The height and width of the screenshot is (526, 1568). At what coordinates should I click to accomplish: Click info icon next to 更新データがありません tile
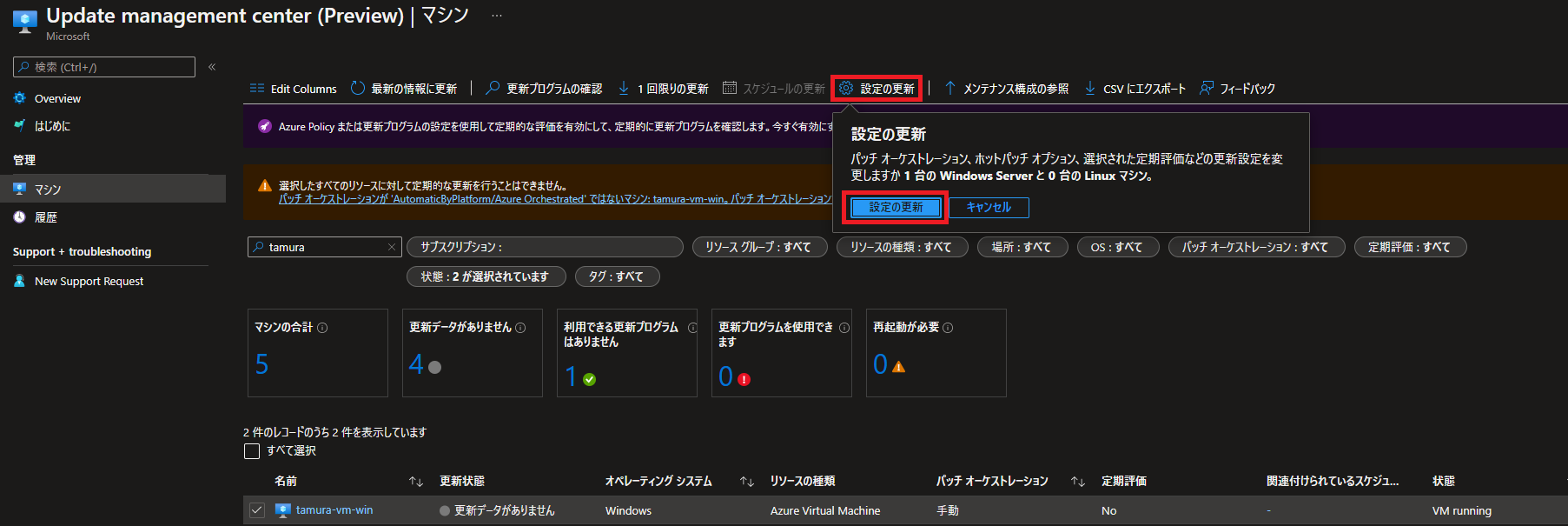tap(520, 328)
